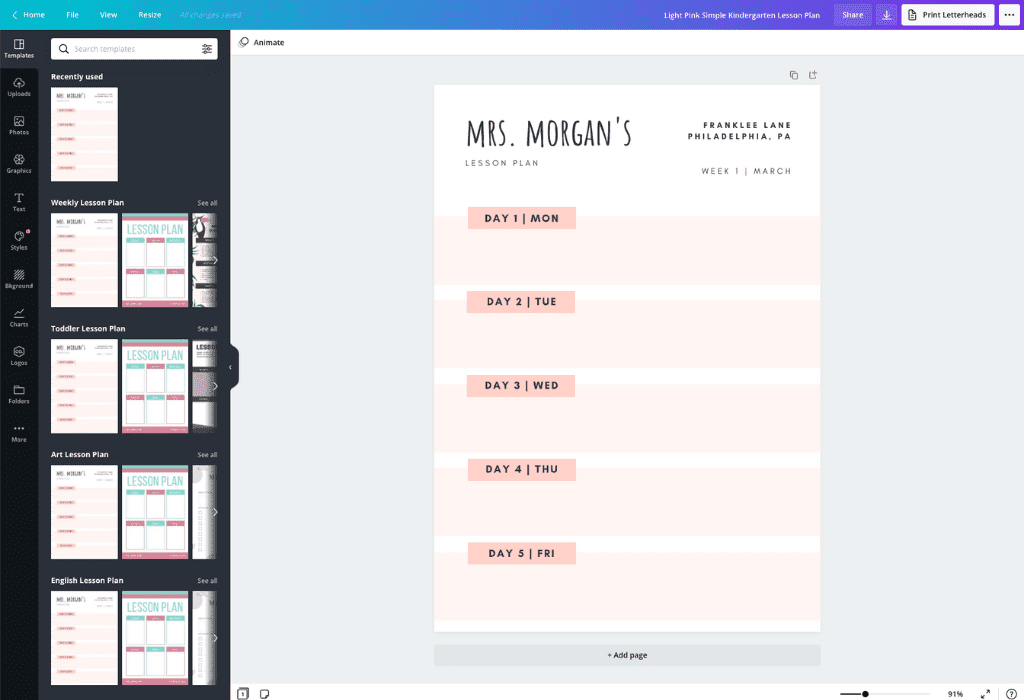1024x700 pixels.
Task: Open the search filter options
Action: (208, 48)
